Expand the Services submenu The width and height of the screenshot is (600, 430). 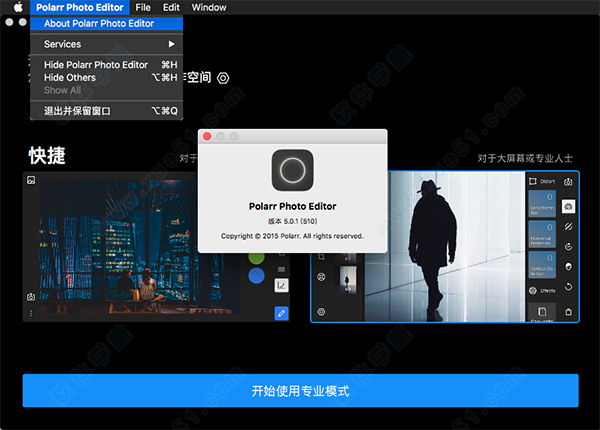[x=106, y=44]
